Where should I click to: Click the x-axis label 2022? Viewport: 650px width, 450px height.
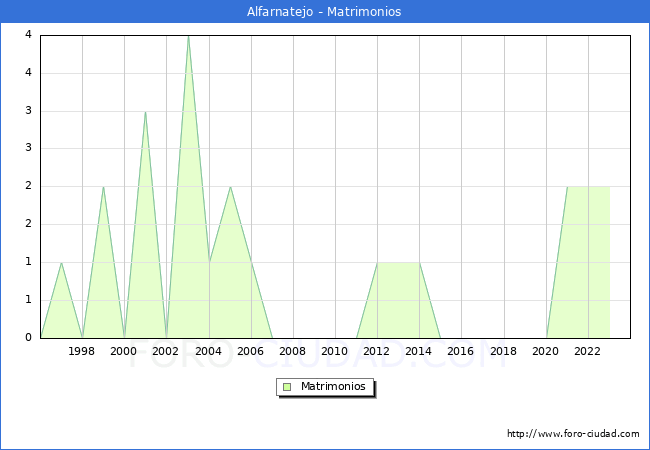pyautogui.click(x=587, y=351)
